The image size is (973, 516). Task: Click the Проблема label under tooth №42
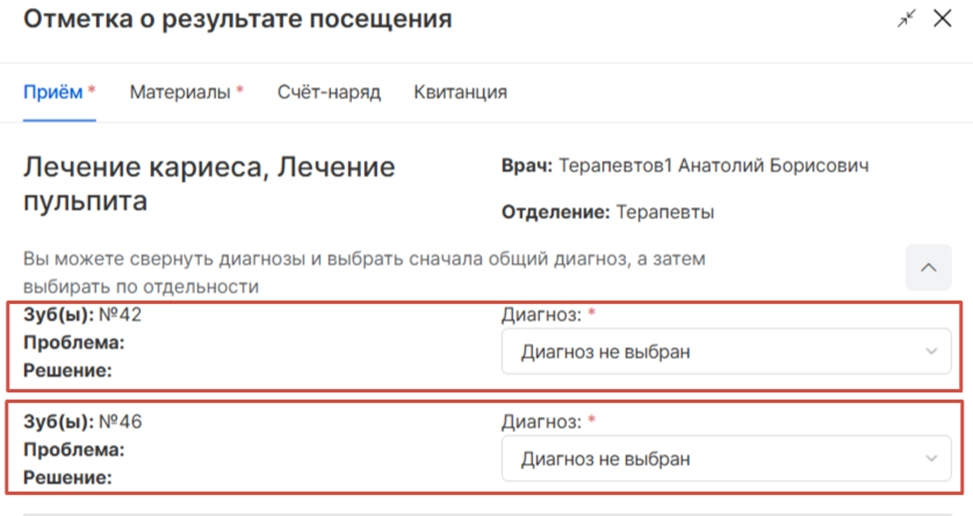click(74, 343)
